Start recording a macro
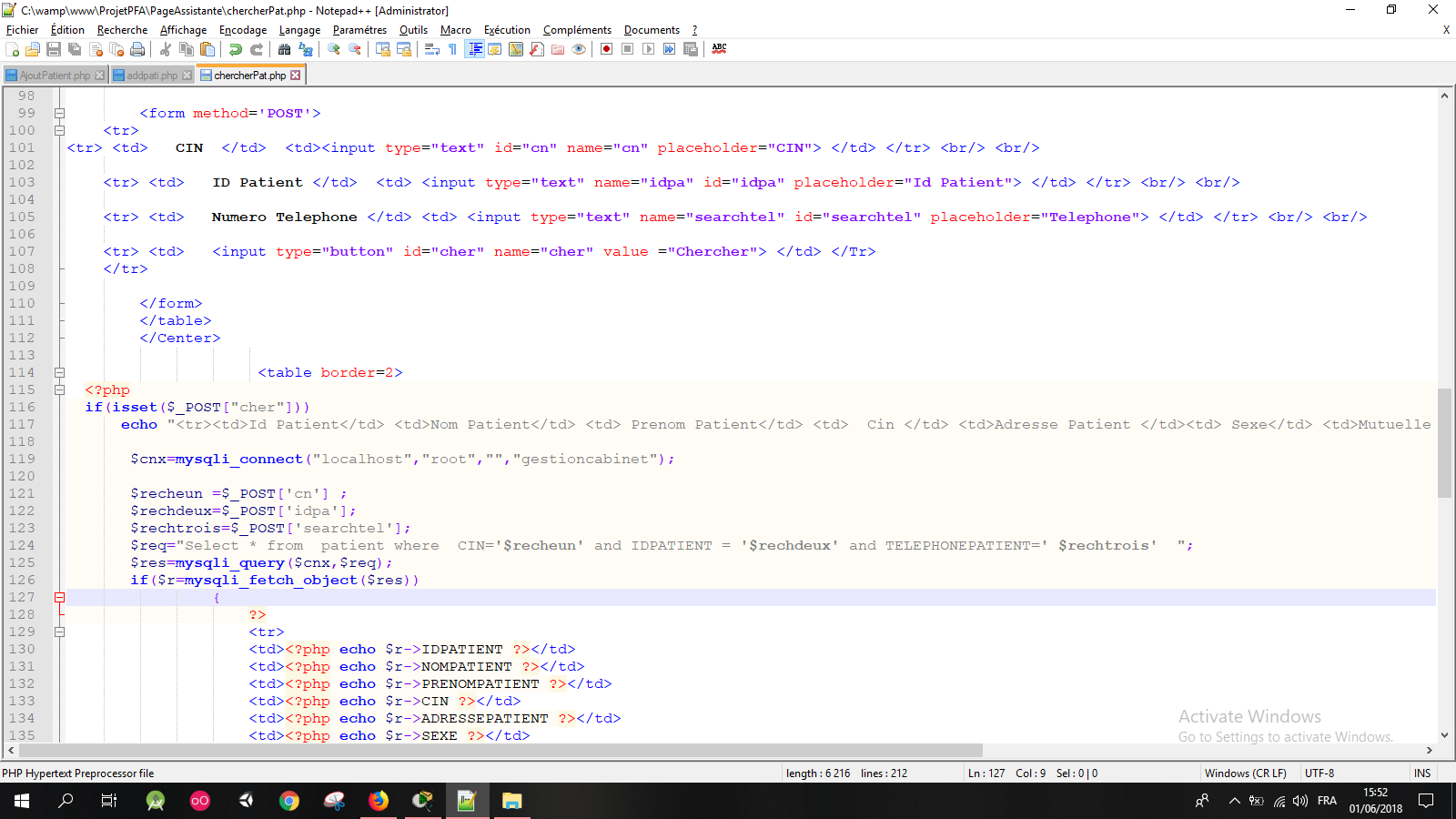 (x=605, y=49)
